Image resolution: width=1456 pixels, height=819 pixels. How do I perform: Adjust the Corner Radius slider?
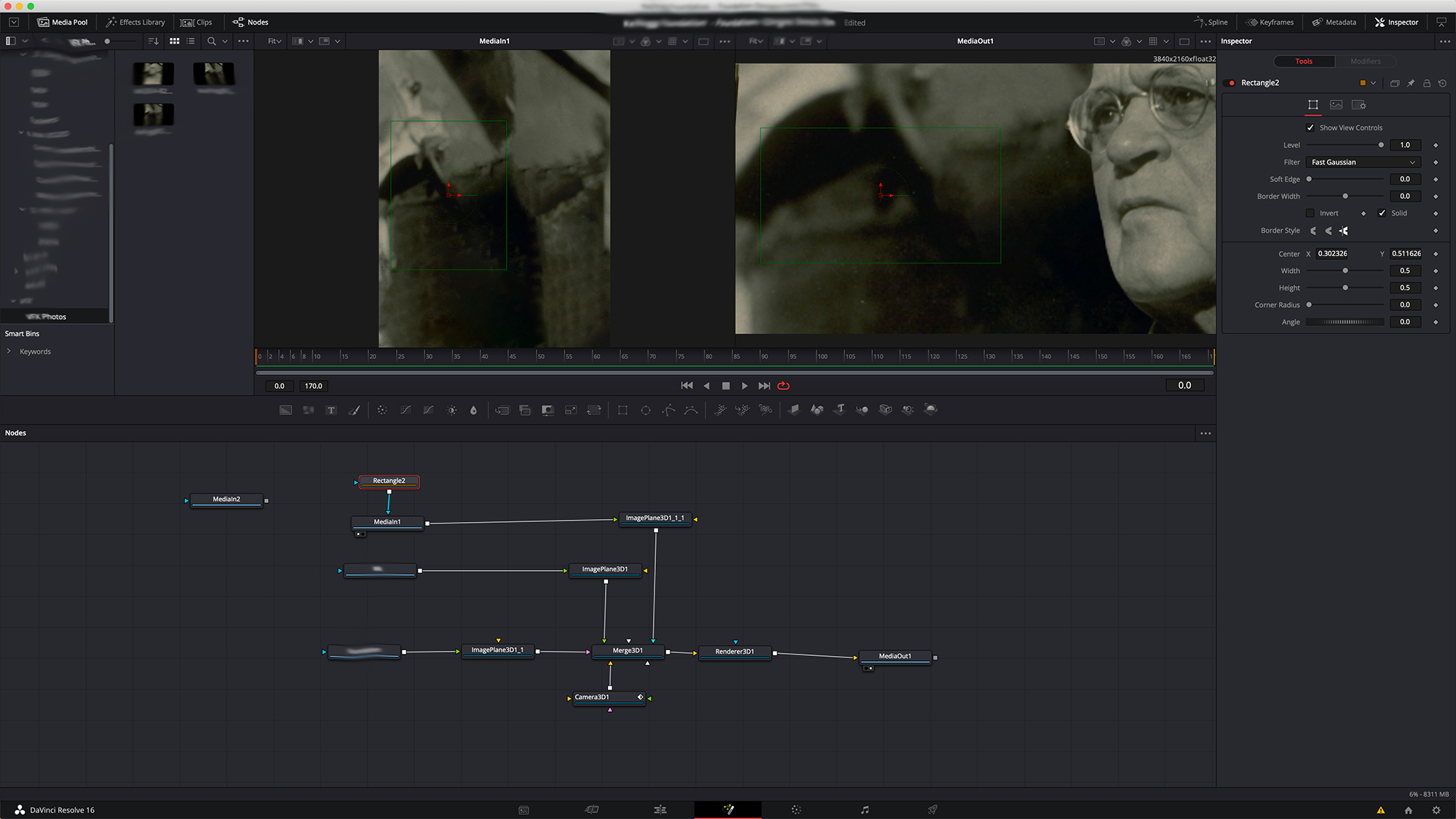(x=1345, y=305)
